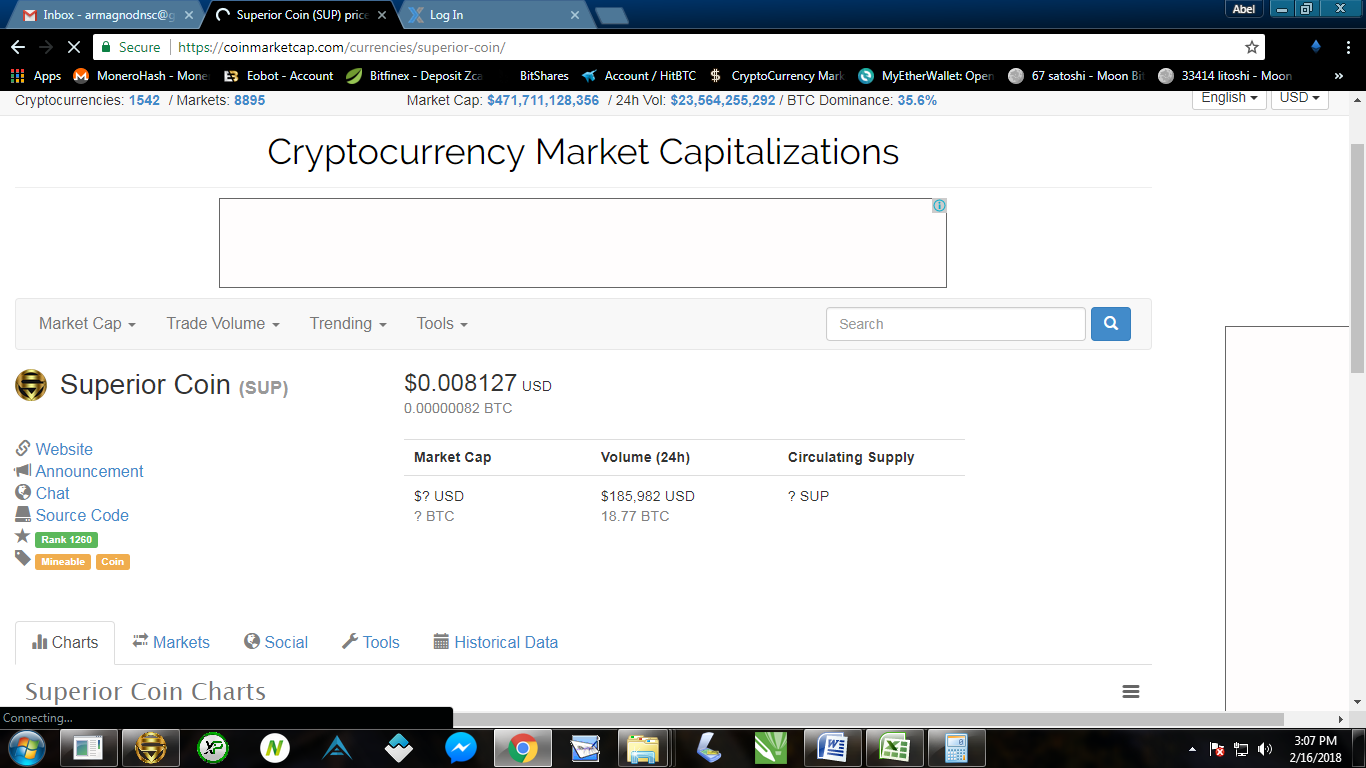Switch to the Gmail Inbox browser tab
This screenshot has height=768, width=1366.
103,15
